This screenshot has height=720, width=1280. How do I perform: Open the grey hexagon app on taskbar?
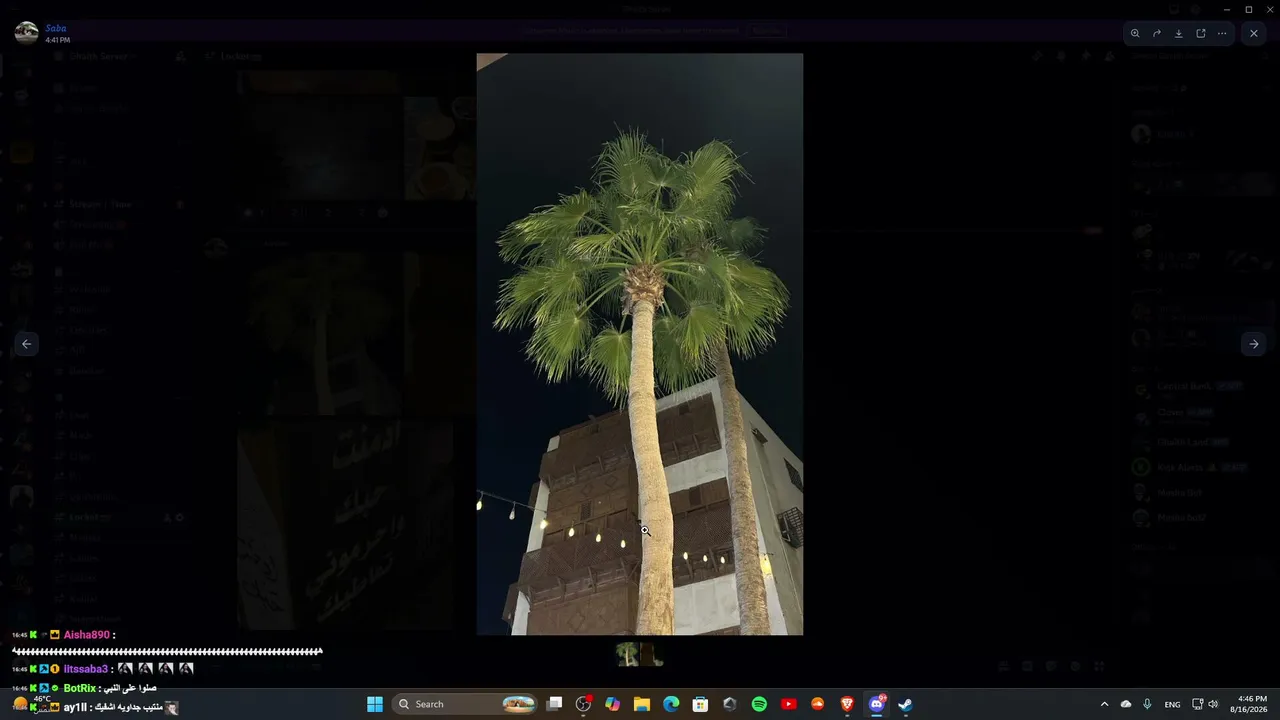pos(730,704)
